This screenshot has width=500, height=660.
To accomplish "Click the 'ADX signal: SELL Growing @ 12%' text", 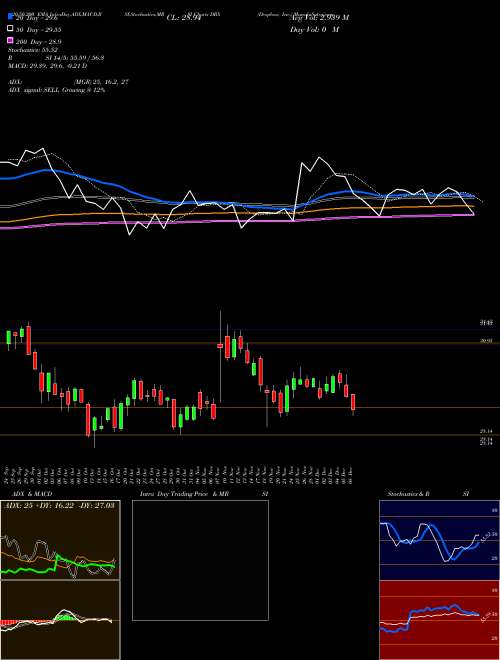I will point(56,90).
